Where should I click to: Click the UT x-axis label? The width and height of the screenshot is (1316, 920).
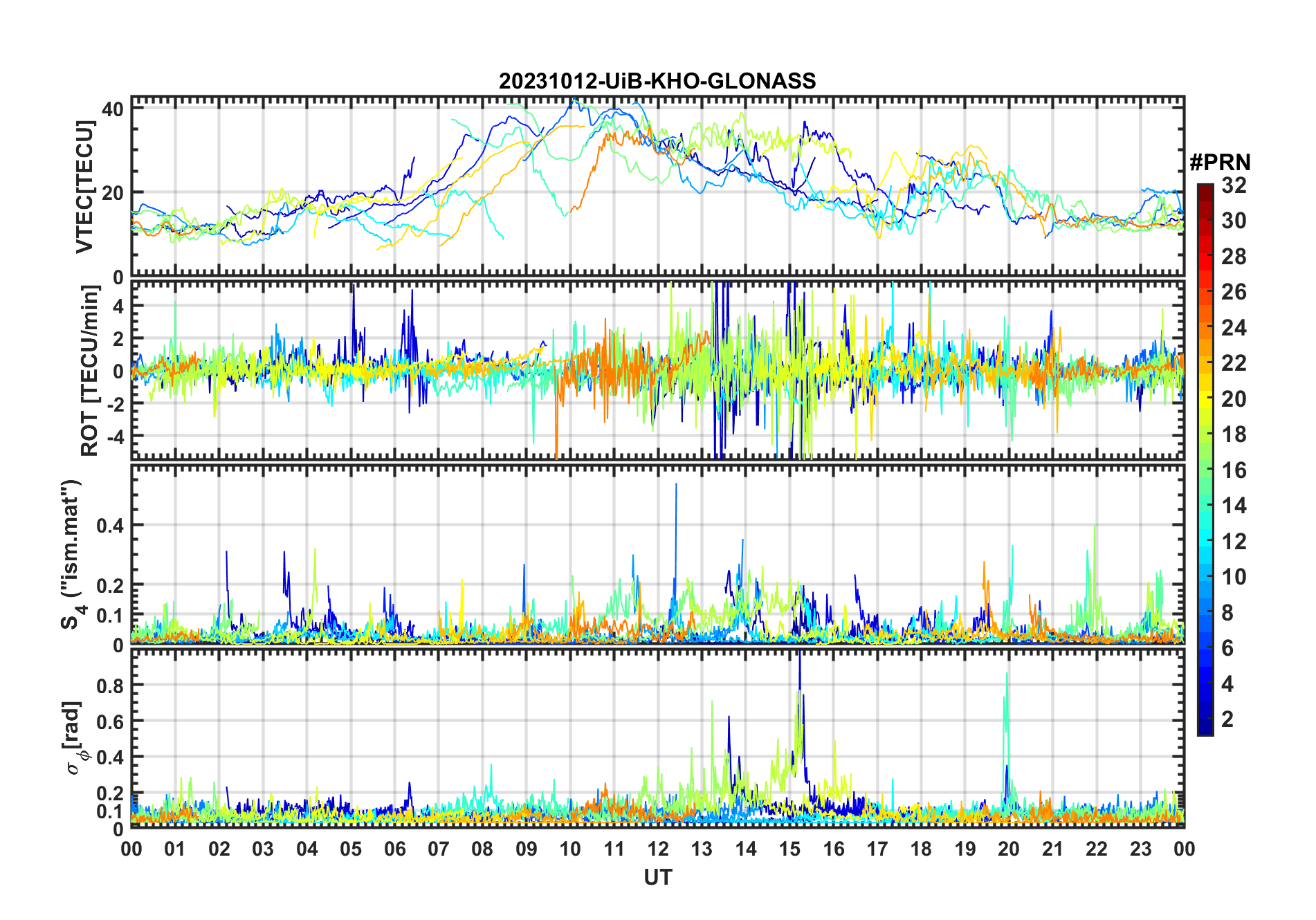[x=658, y=878]
